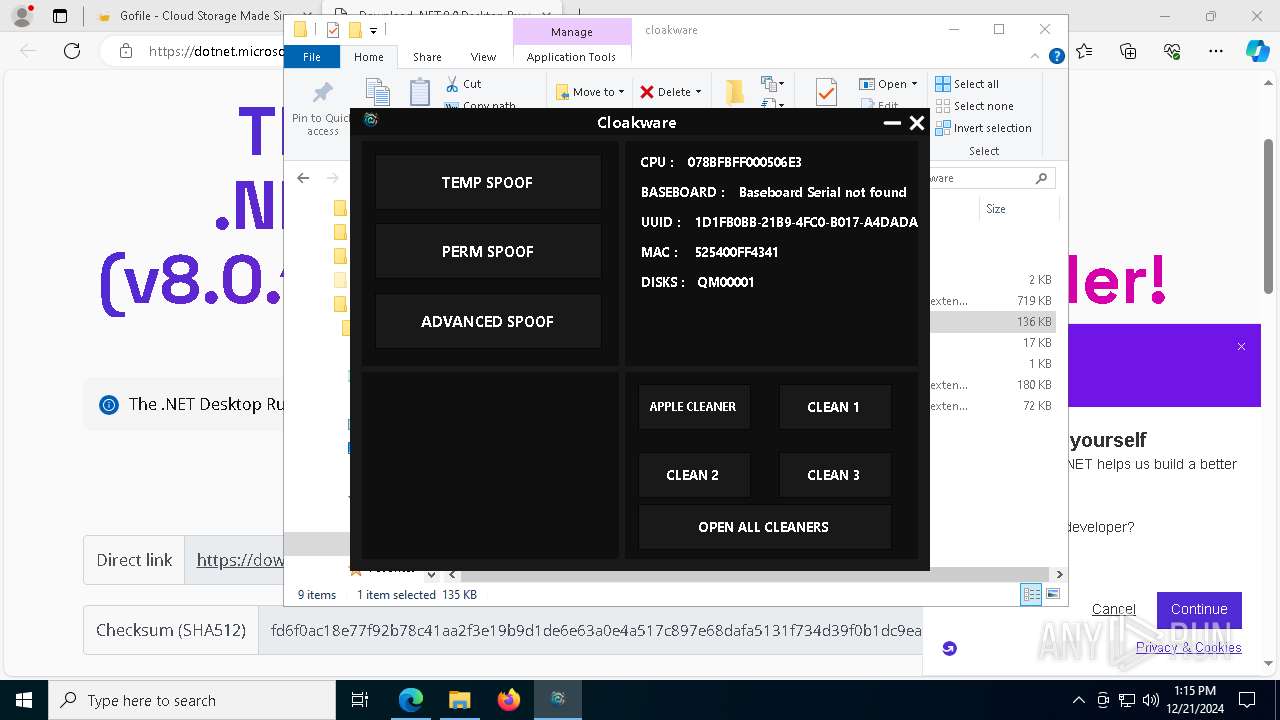Refresh the Edge browser page
The image size is (1280, 720).
point(71,51)
